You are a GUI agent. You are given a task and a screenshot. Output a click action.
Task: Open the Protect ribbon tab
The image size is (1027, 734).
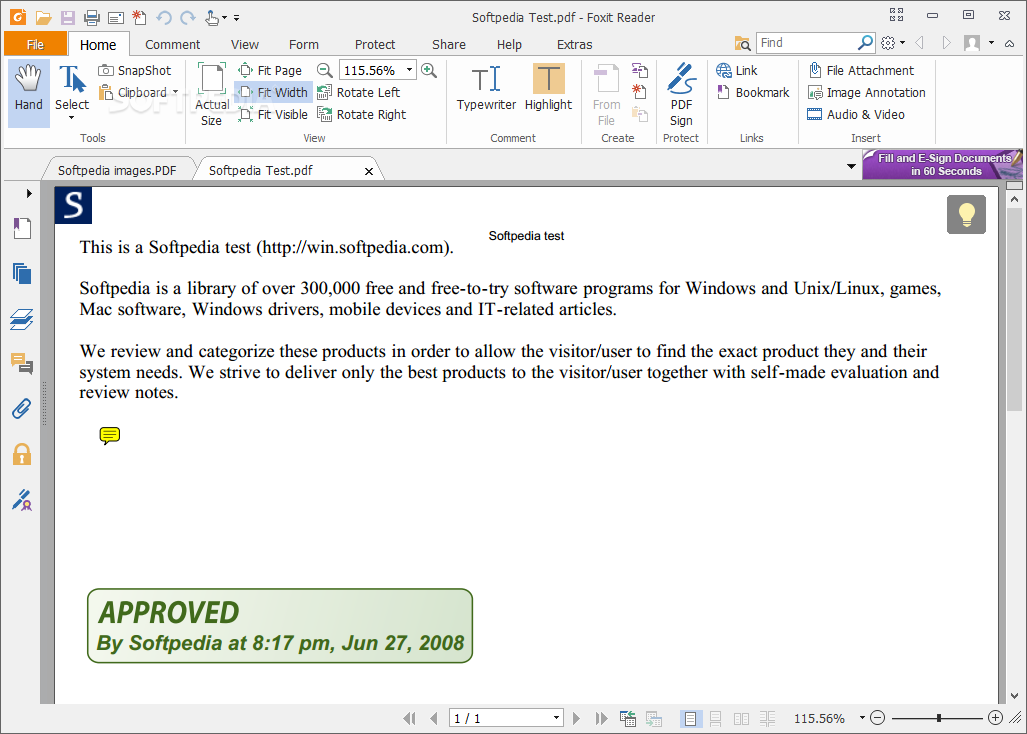[x=375, y=45]
